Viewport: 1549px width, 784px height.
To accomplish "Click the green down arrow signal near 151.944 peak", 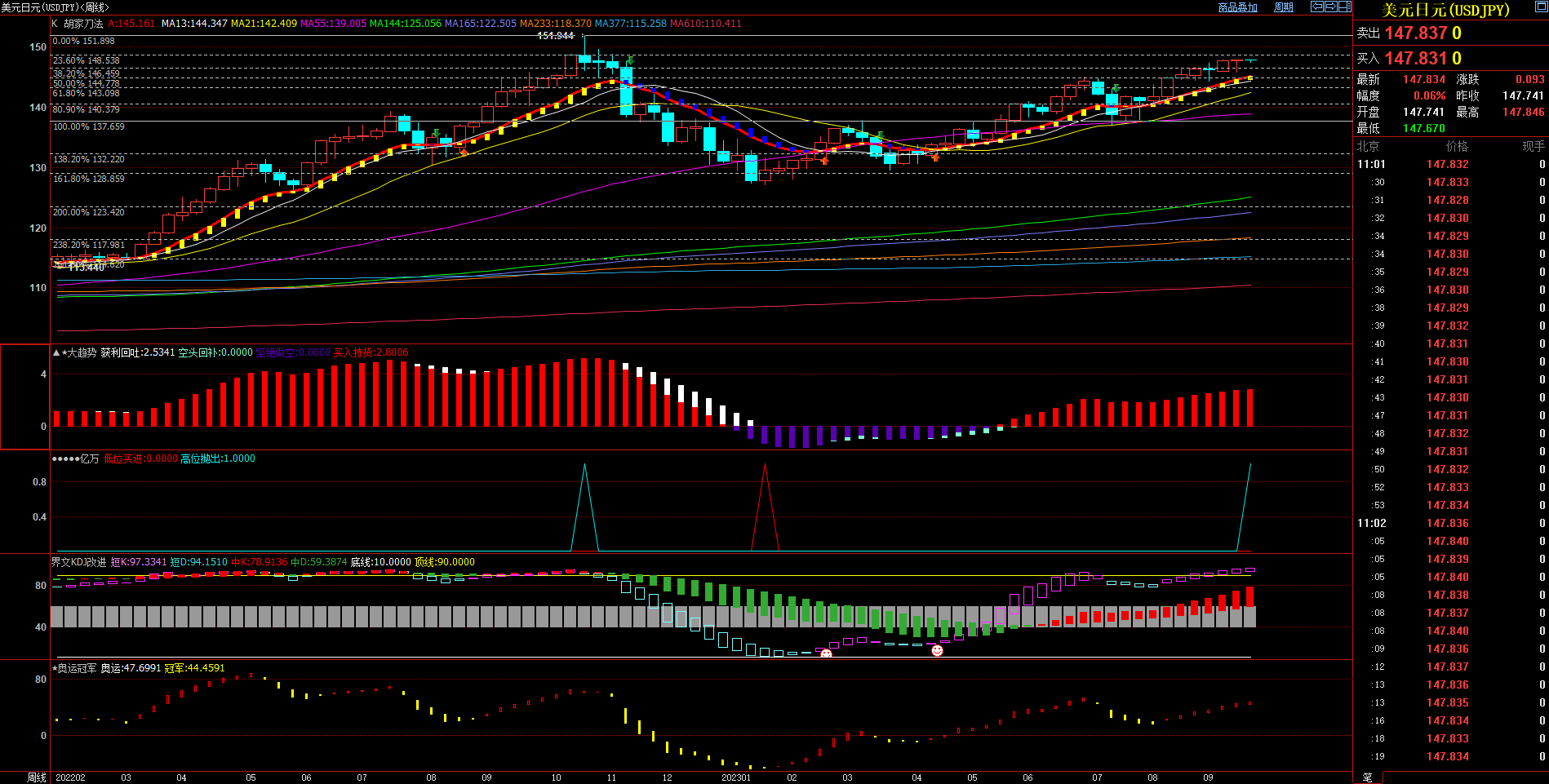I will click(630, 60).
